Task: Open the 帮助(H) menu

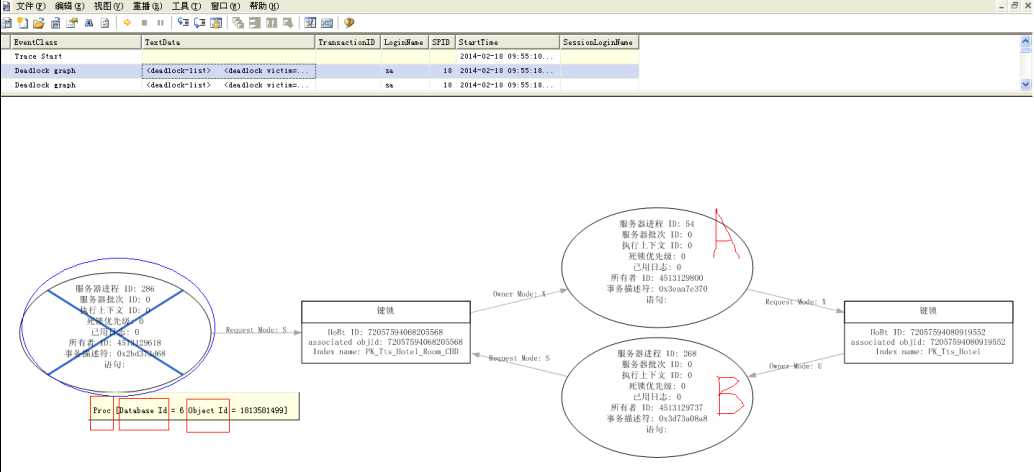Action: (264, 6)
